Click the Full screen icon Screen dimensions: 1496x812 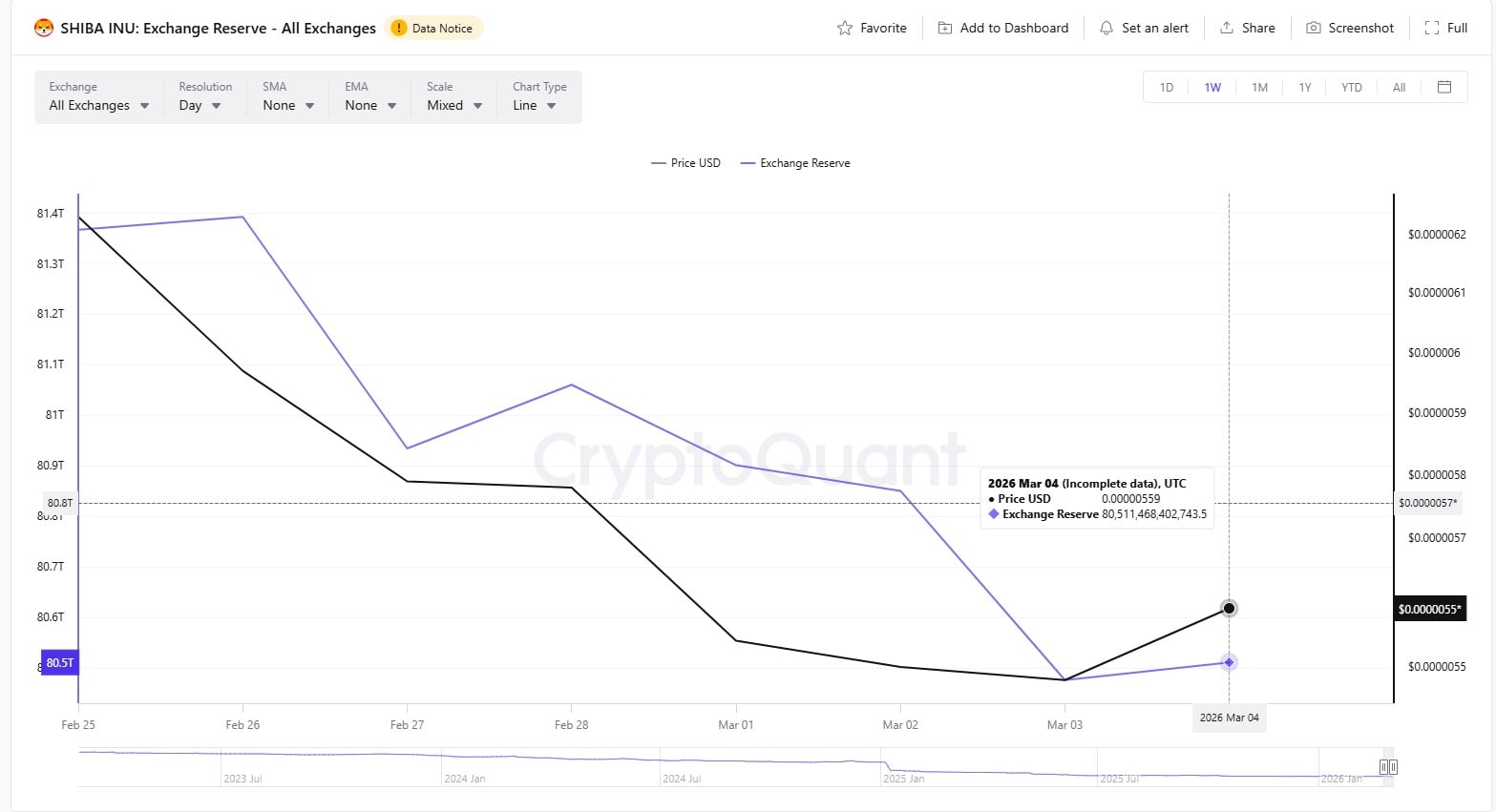point(1431,29)
